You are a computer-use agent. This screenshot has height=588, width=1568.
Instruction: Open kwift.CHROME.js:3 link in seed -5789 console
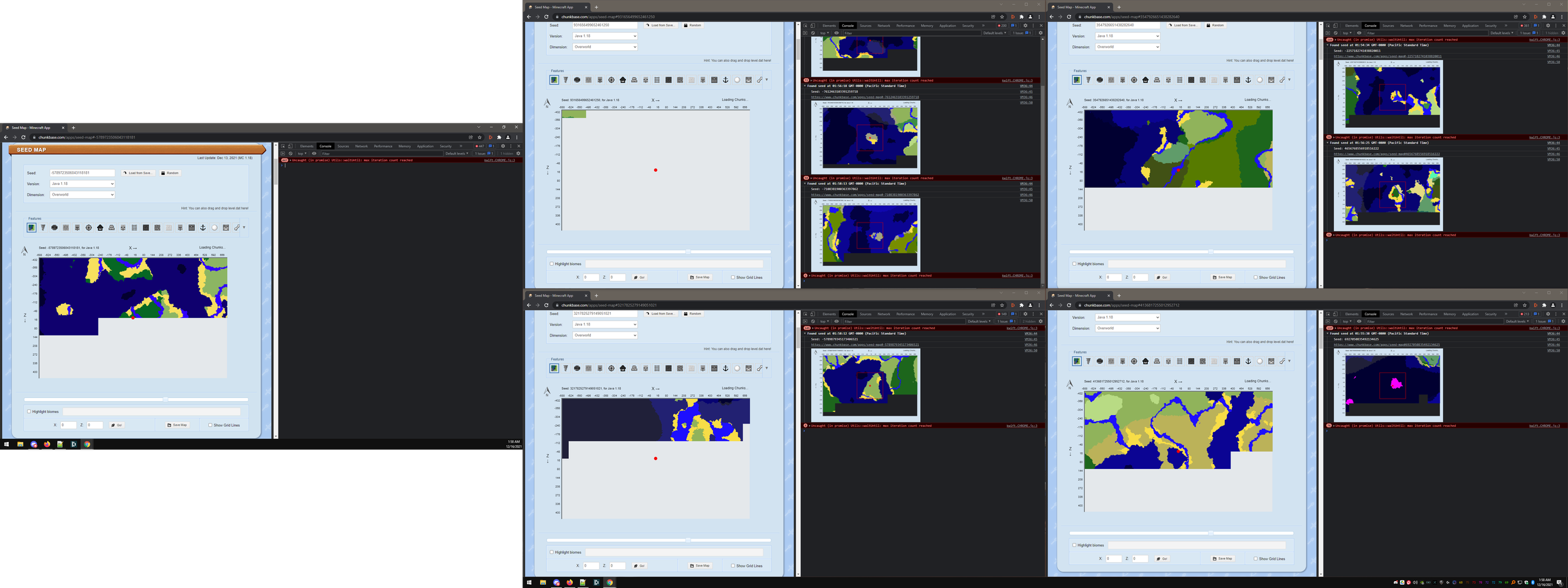click(x=499, y=160)
